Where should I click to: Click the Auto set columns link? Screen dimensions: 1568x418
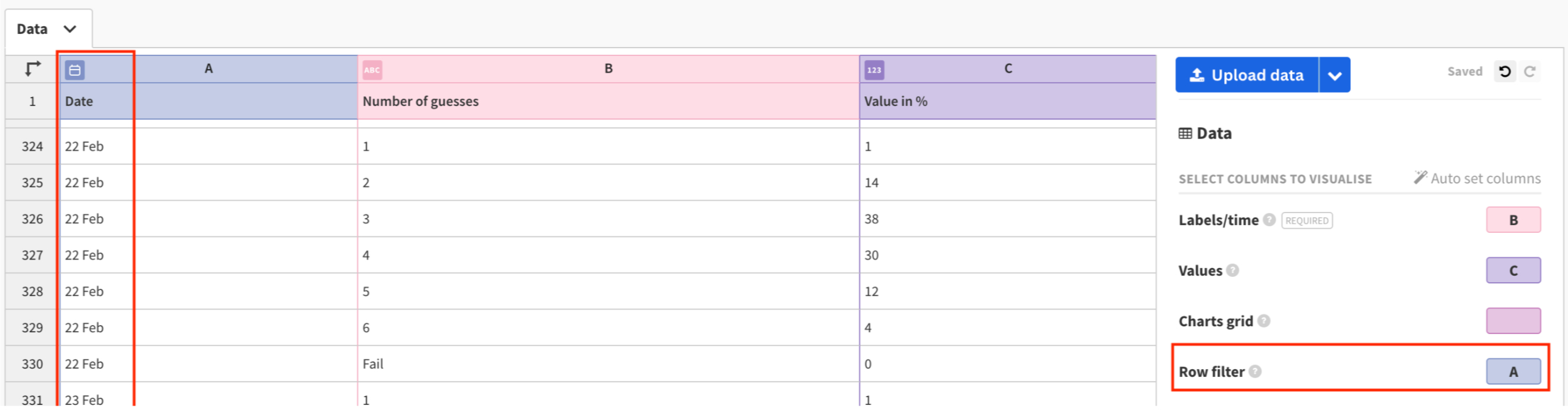pos(1478,179)
